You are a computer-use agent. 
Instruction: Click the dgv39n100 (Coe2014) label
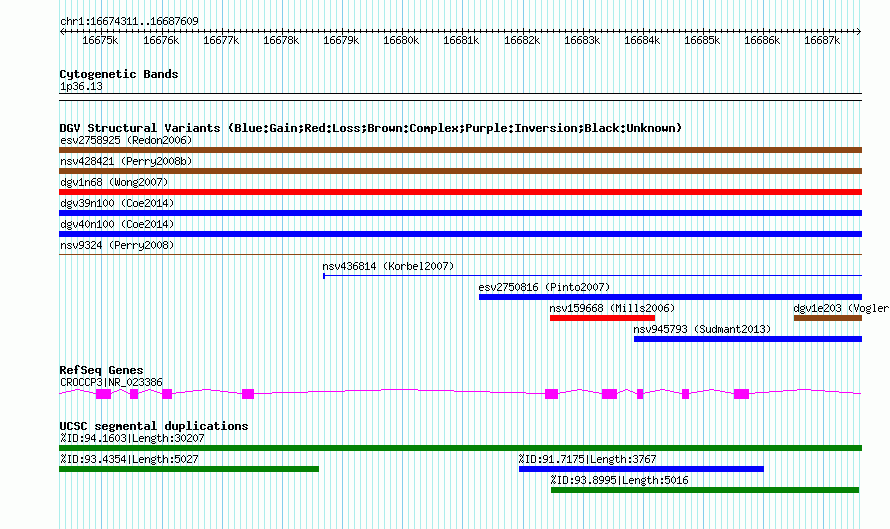click(x=117, y=203)
